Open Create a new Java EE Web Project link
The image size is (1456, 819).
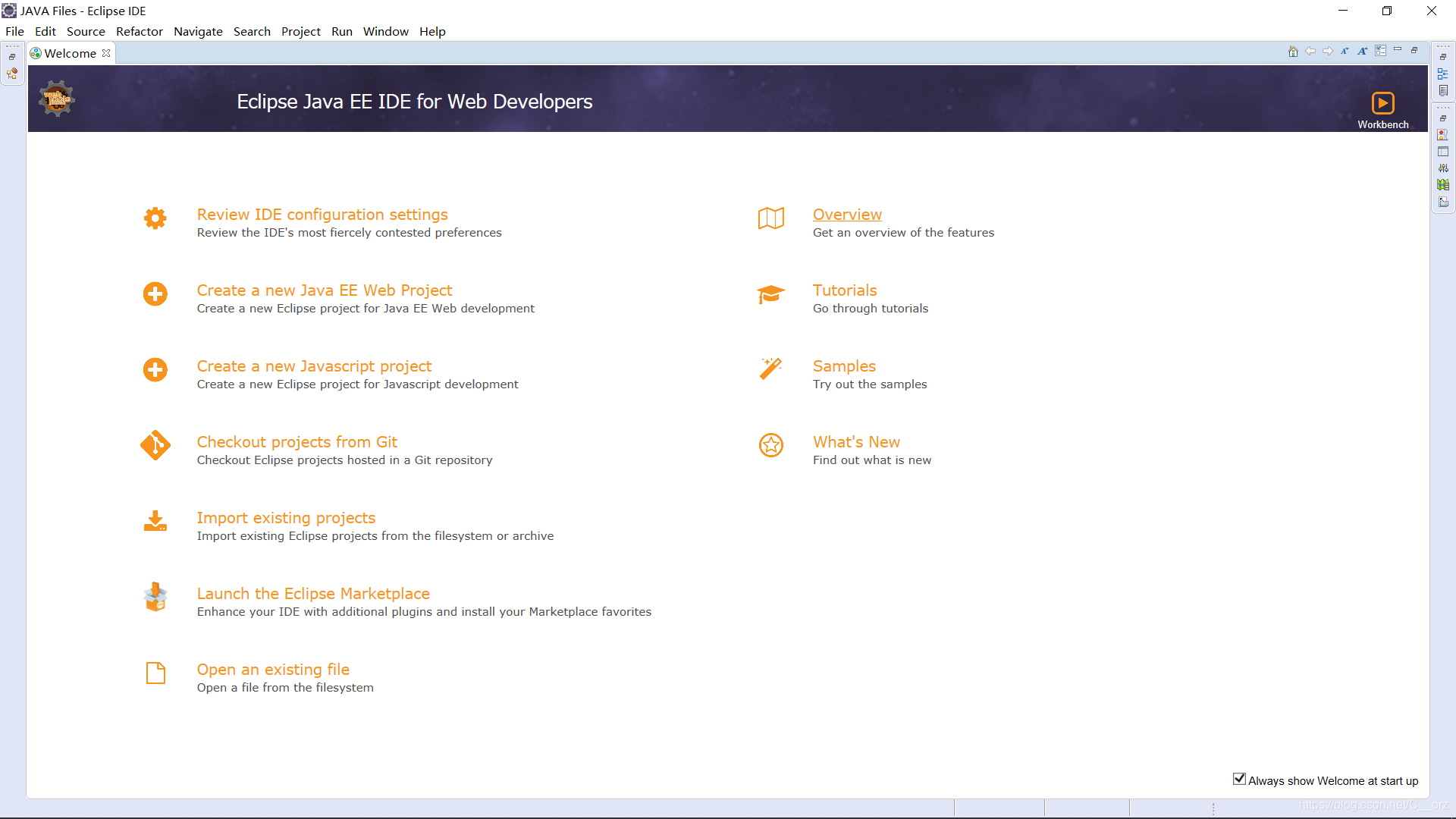coord(325,290)
